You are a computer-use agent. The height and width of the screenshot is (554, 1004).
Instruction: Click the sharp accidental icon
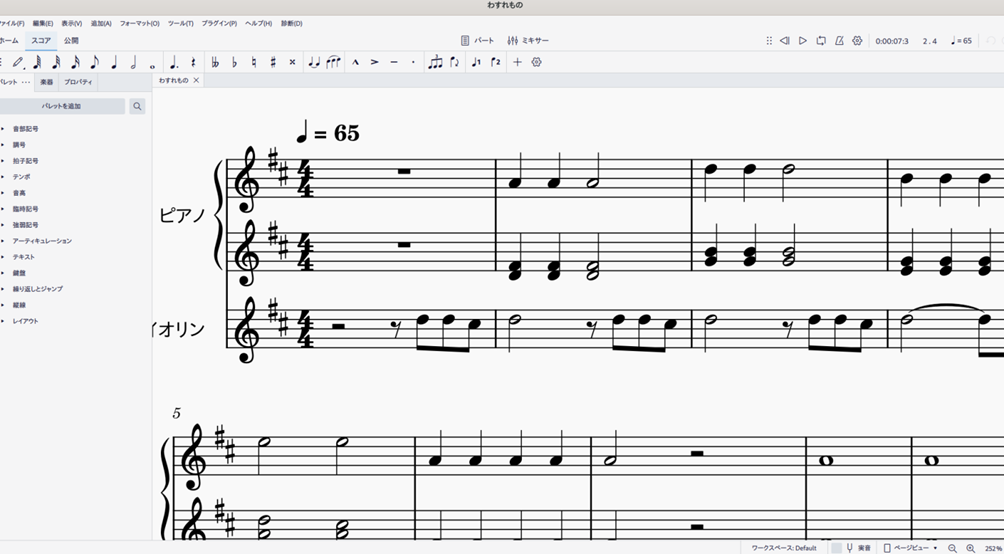click(x=273, y=62)
